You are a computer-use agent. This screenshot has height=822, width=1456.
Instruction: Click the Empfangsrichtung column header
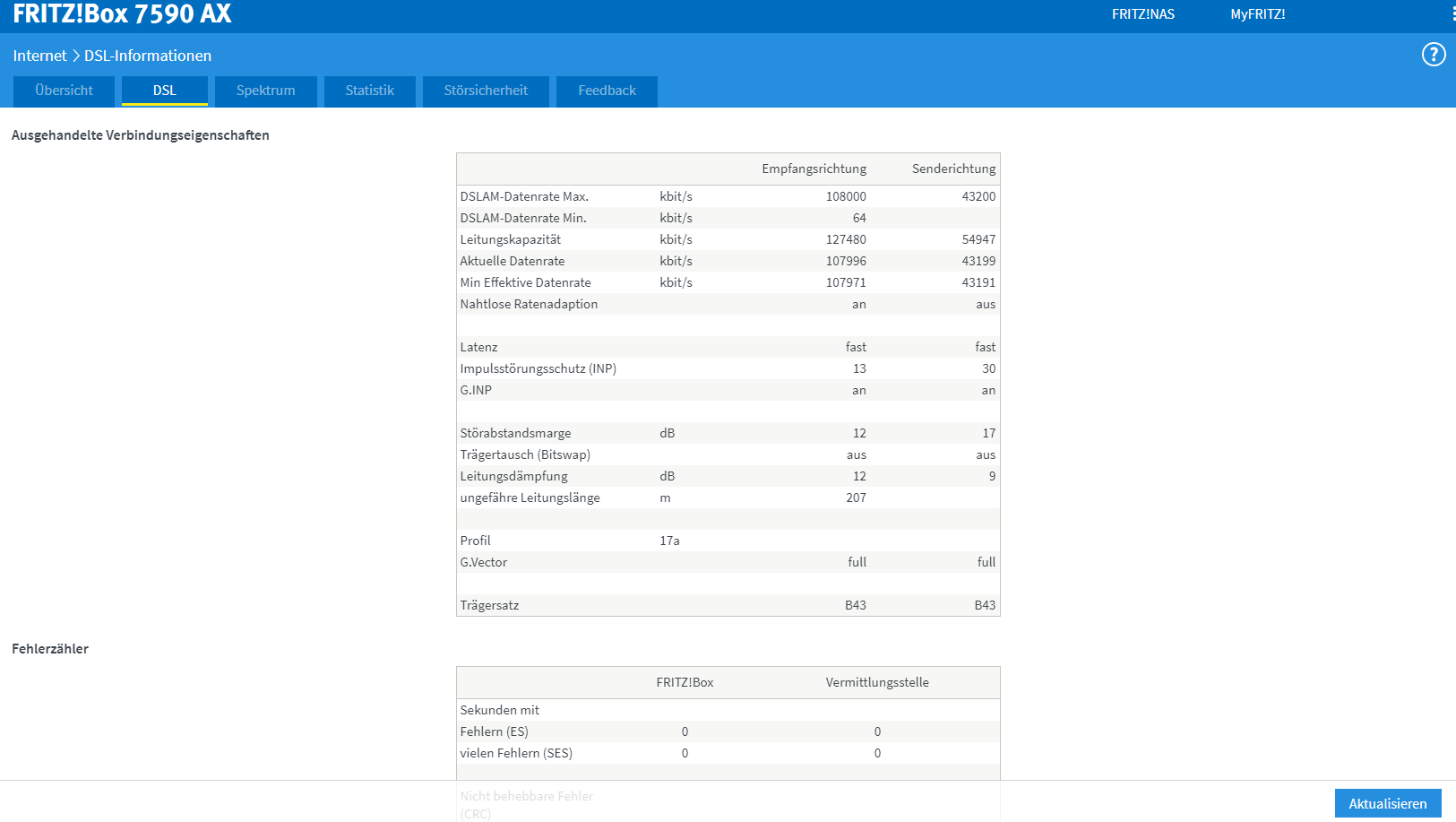tap(814, 169)
